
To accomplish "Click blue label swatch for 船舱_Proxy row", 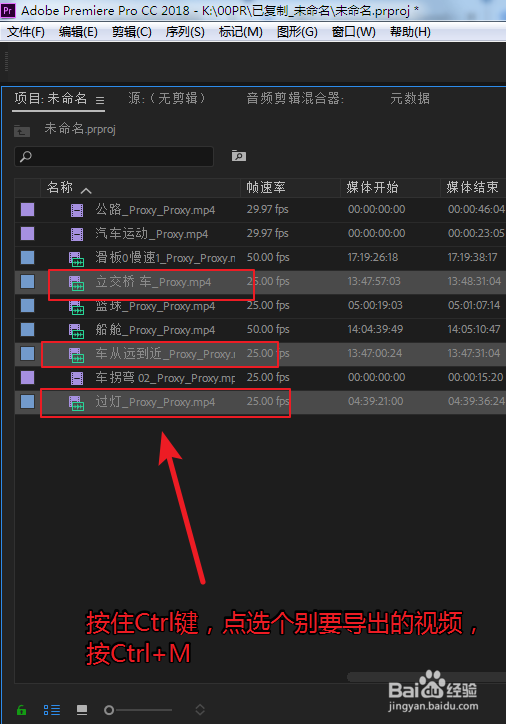I will pos(27,330).
